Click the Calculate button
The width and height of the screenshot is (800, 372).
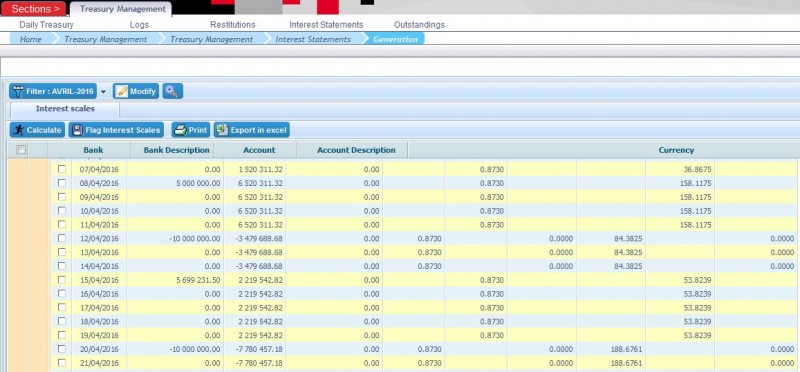tap(37, 130)
